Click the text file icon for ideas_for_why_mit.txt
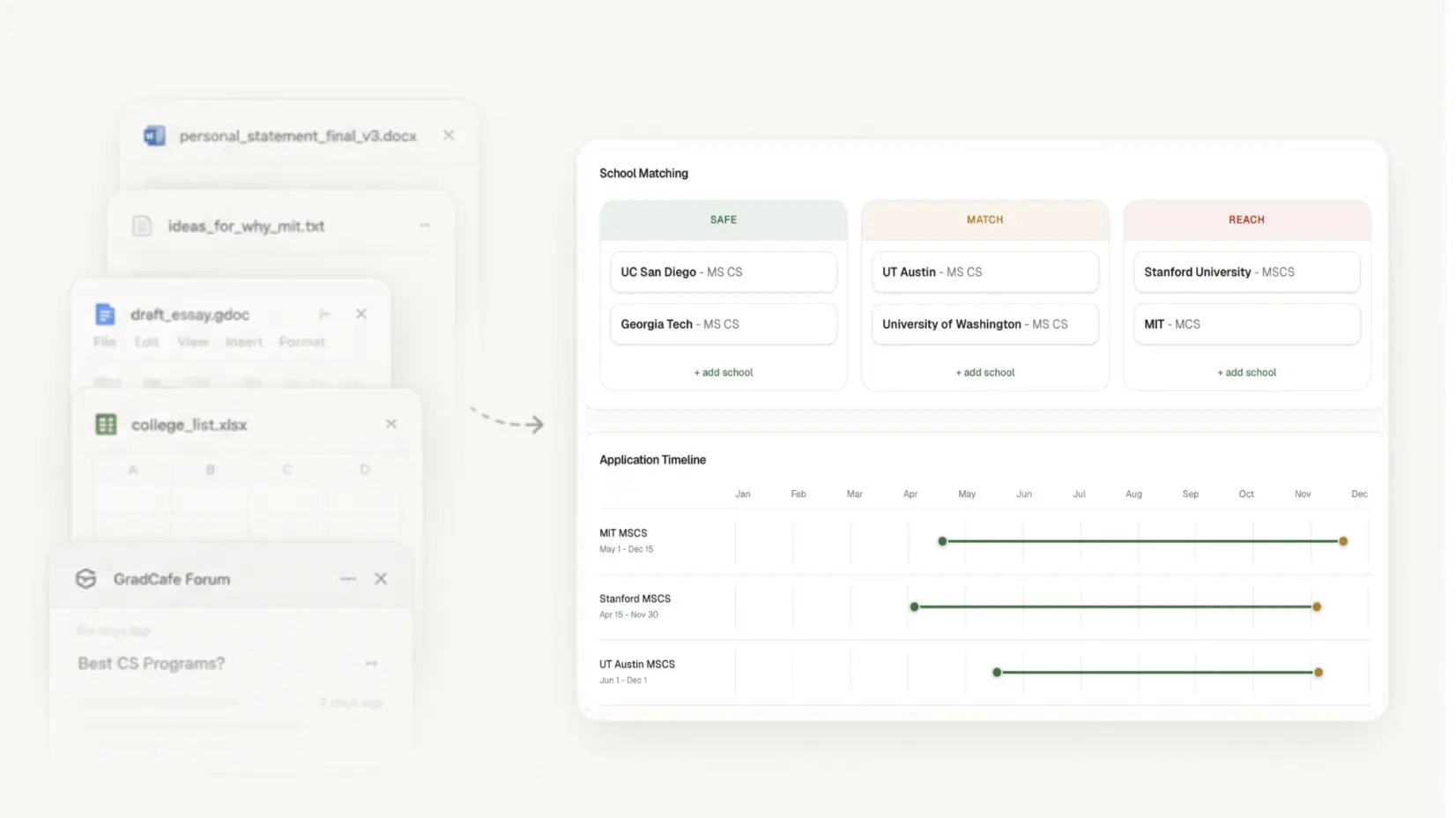The height and width of the screenshot is (818, 1456). pos(142,226)
